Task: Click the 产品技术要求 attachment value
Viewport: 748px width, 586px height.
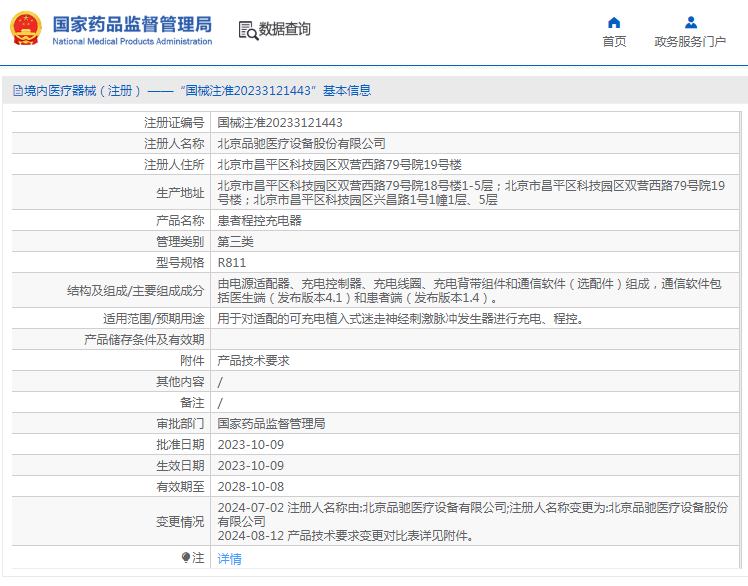Action: [253, 360]
